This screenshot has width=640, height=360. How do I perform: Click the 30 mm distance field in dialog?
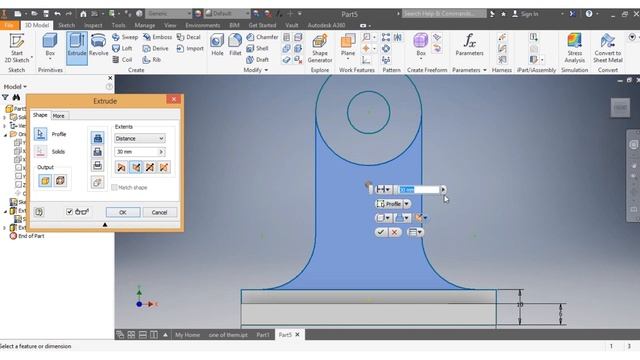point(136,152)
